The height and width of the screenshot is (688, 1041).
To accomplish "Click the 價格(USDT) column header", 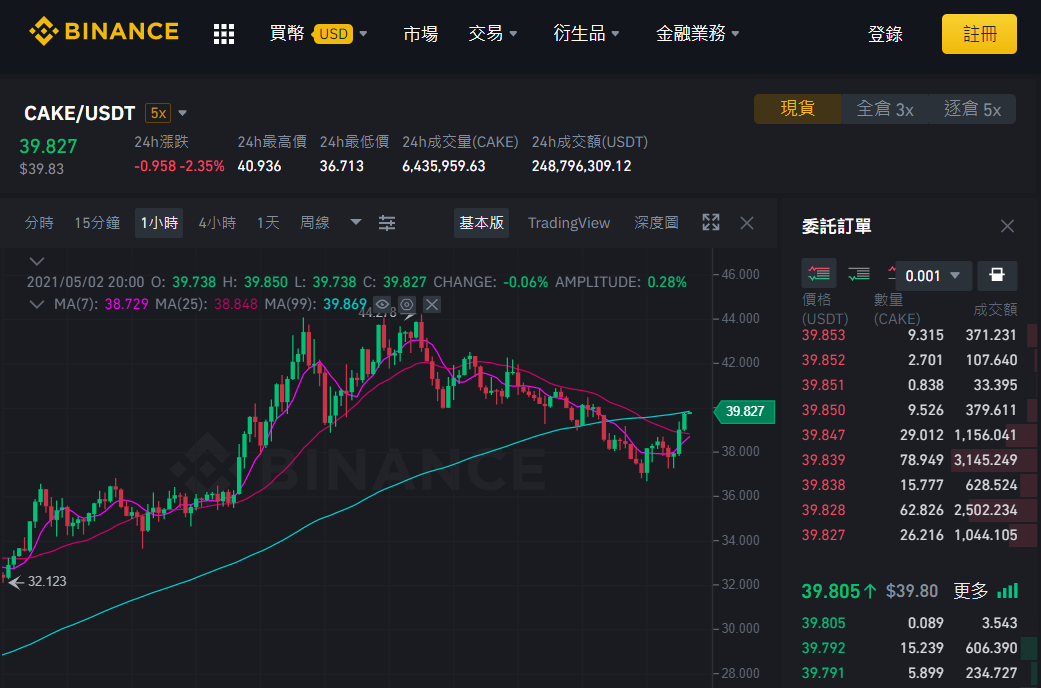I will point(825,309).
